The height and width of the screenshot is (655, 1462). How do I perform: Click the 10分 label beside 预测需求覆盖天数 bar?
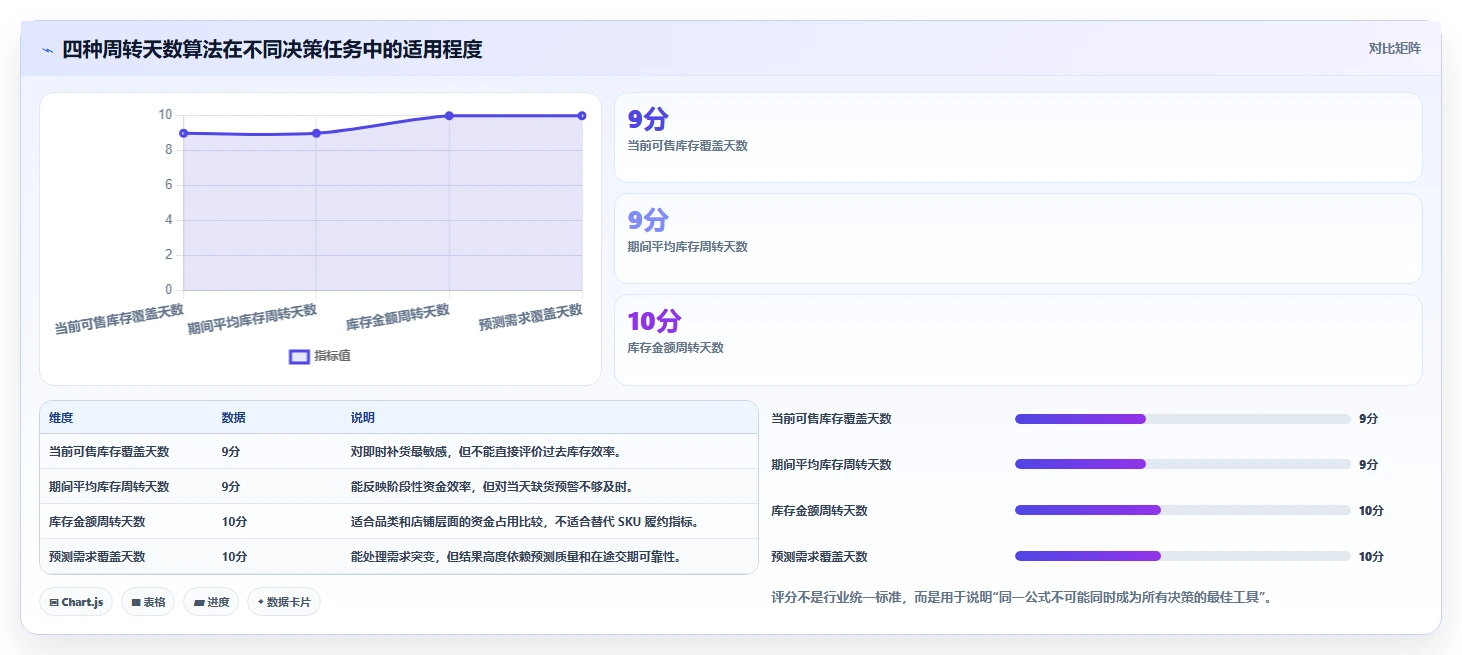[x=1371, y=557]
